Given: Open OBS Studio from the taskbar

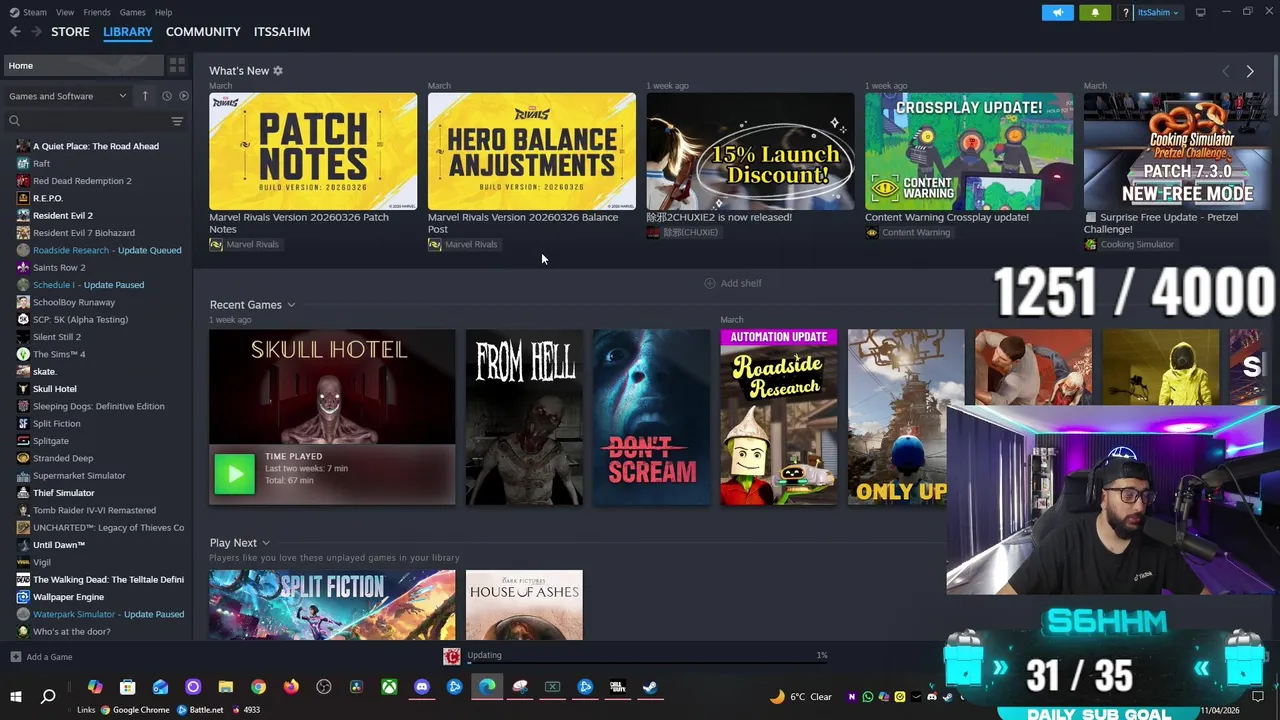Looking at the screenshot, I should [x=324, y=687].
